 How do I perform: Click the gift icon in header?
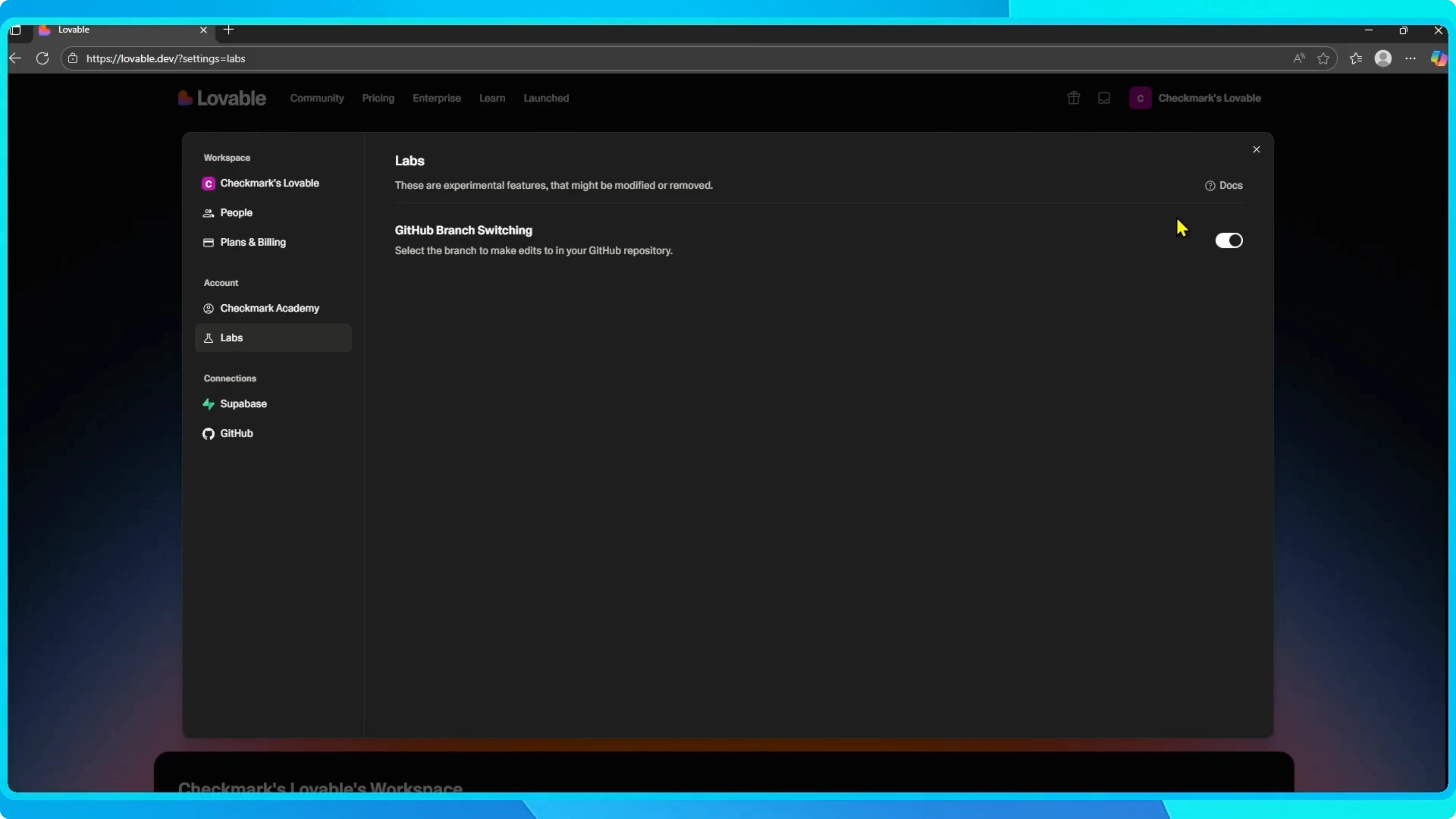(1073, 98)
